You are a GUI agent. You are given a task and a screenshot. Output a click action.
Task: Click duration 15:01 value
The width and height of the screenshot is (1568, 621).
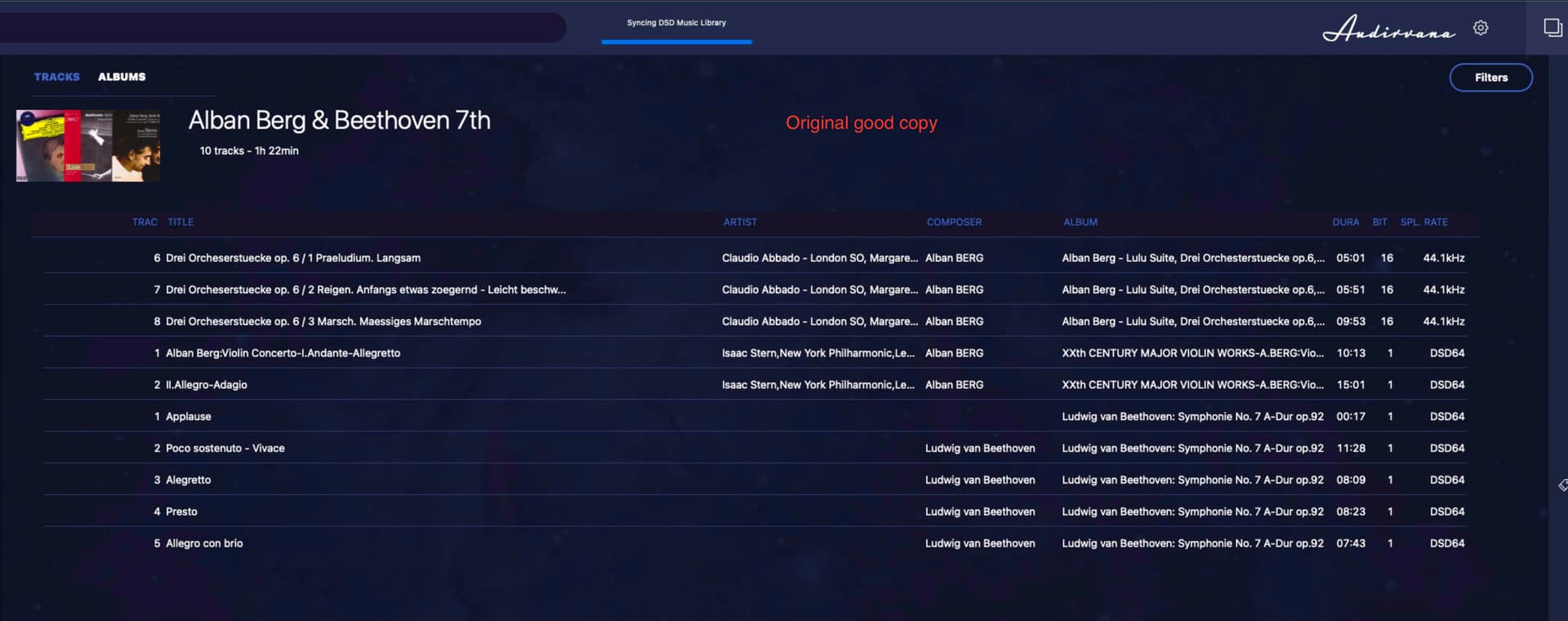tap(1351, 385)
